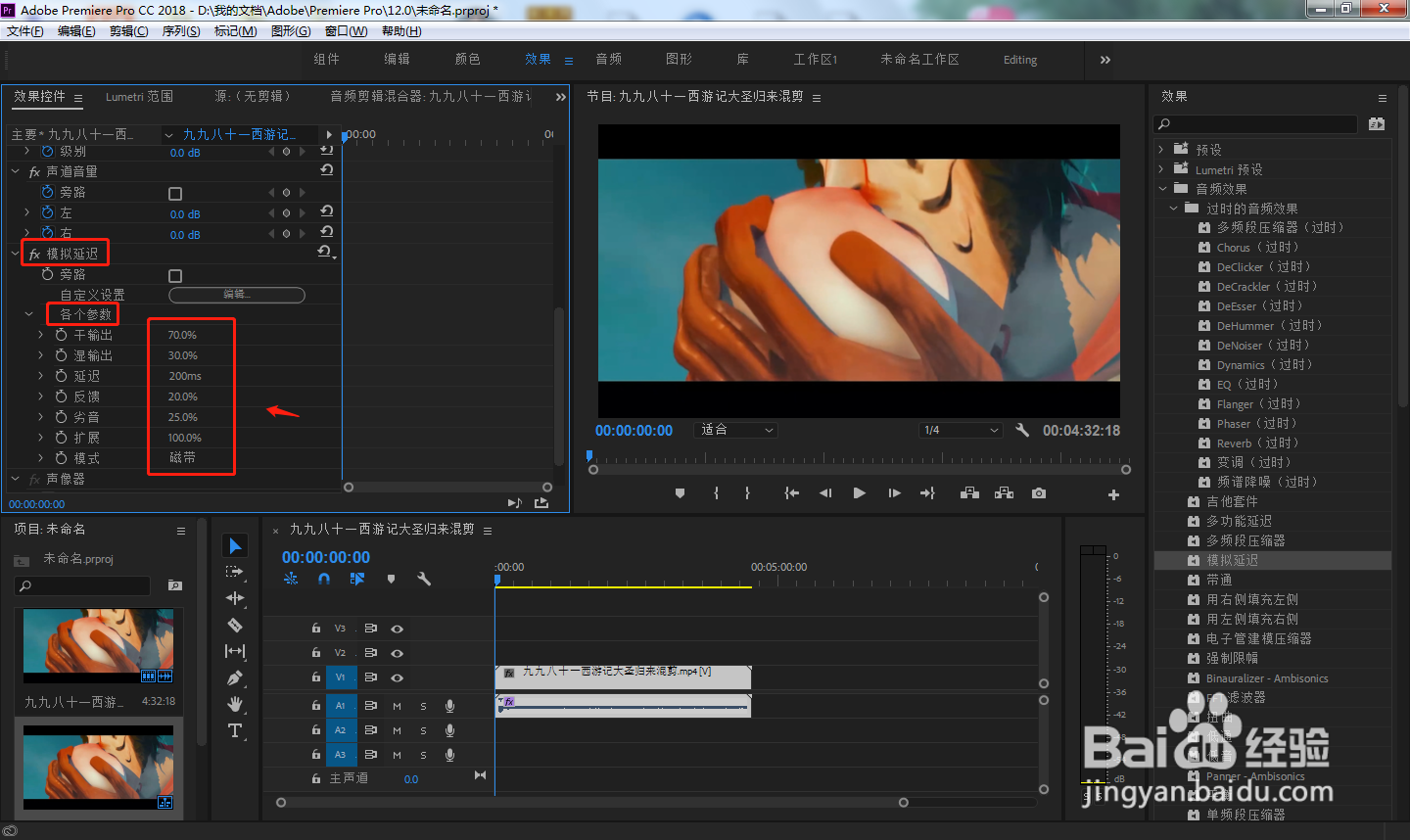Open the 剪辑(C) menu

[129, 31]
